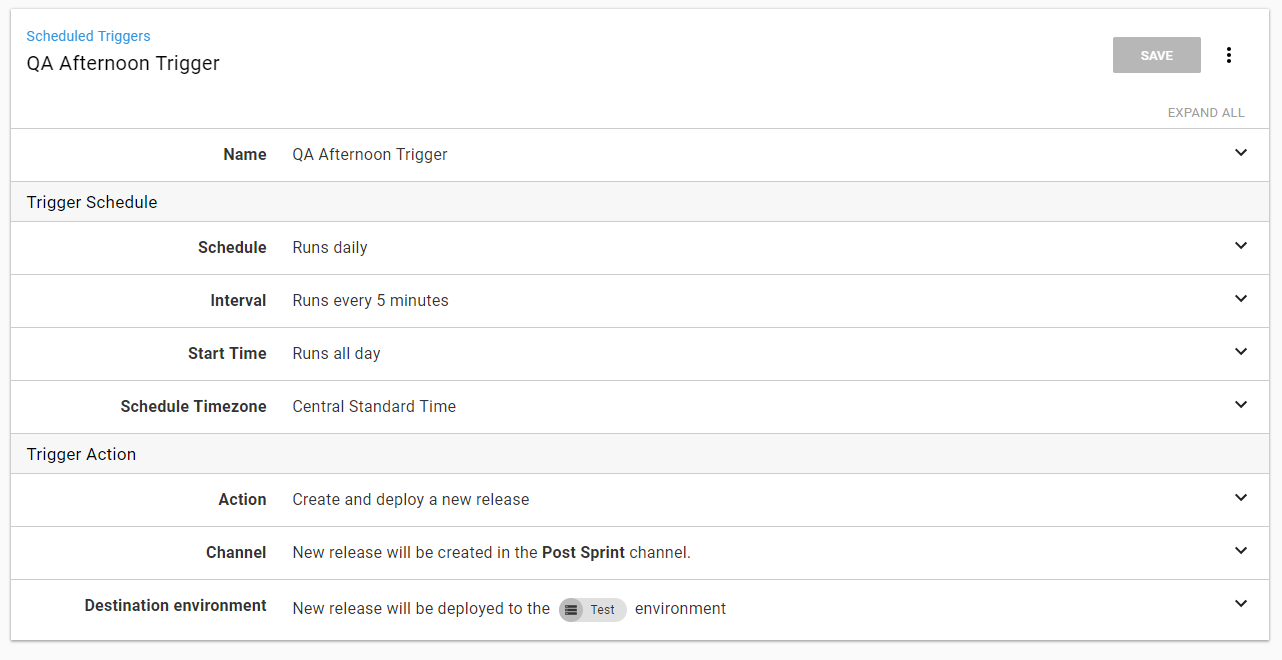Click the Runs every 5 minutes value
Viewport: 1282px width, 660px height.
tap(370, 300)
